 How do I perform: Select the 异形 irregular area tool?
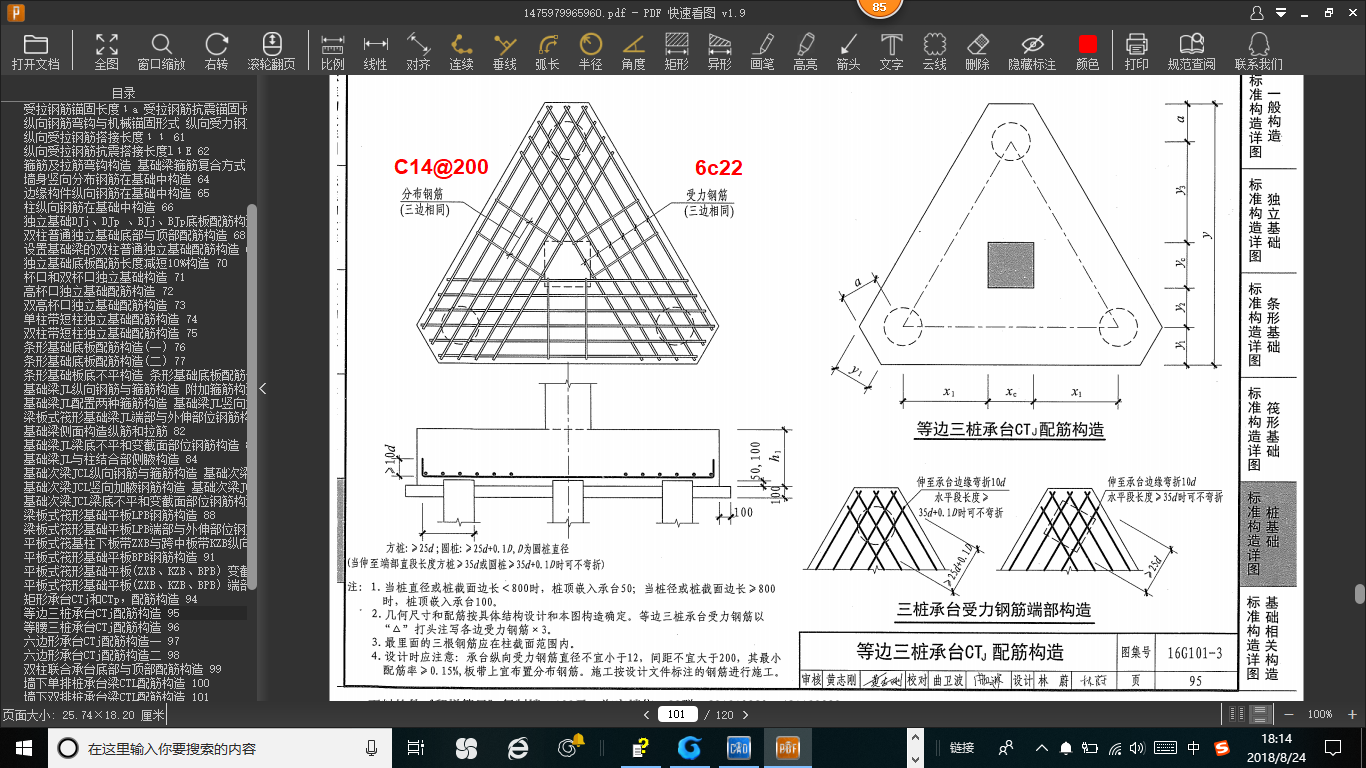coord(719,51)
